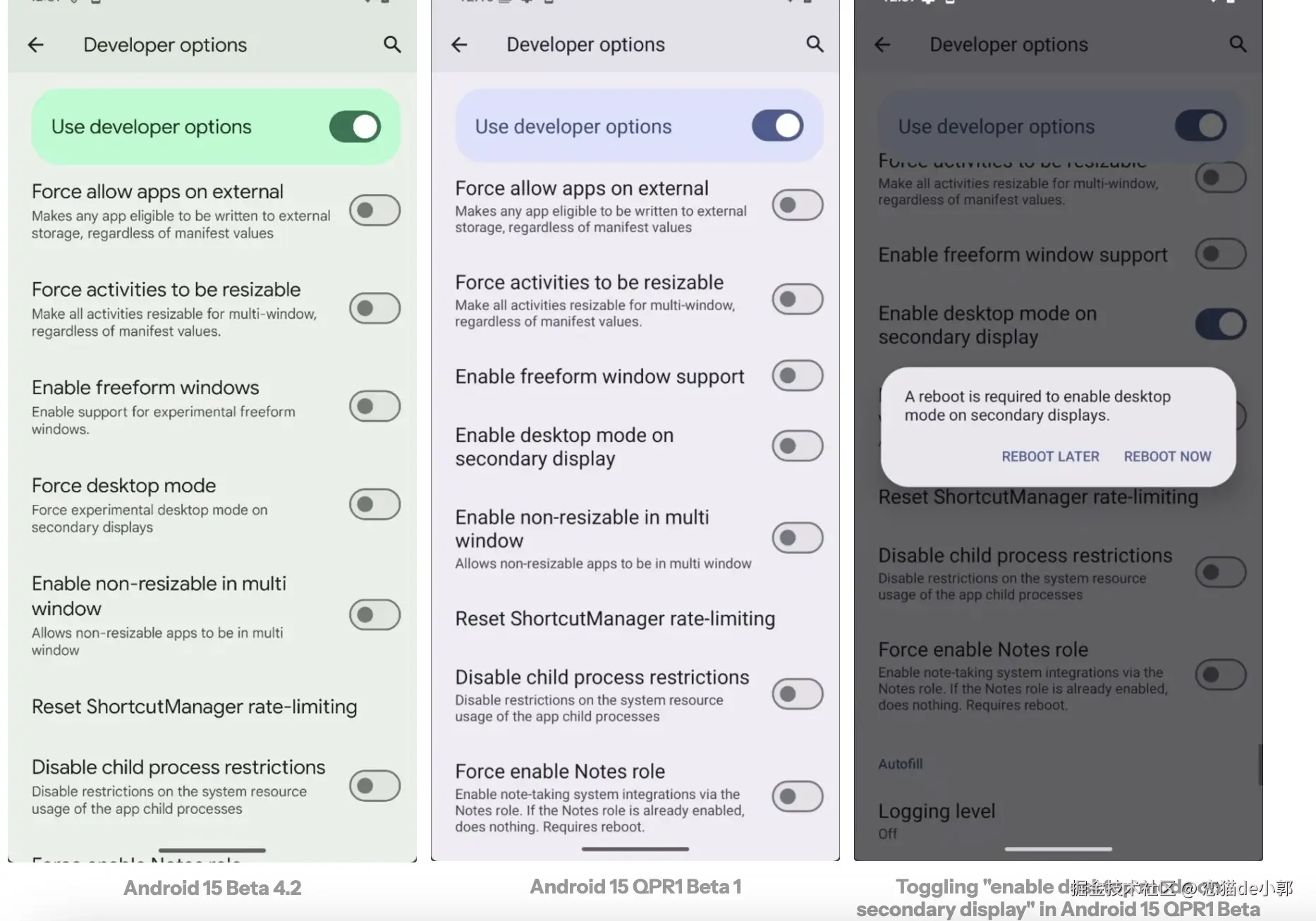Toggle Disable child process restrictions, Beta 4.2 screen
Image resolution: width=1316 pixels, height=921 pixels.
coord(374,786)
